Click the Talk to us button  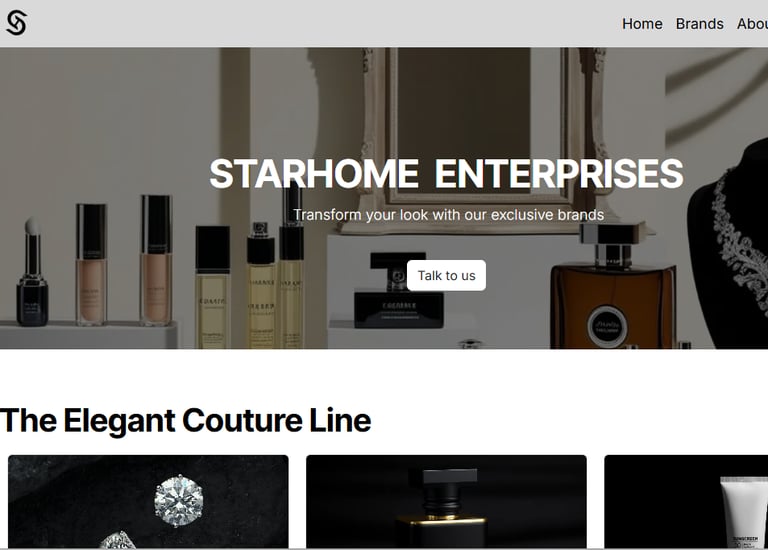coord(446,275)
